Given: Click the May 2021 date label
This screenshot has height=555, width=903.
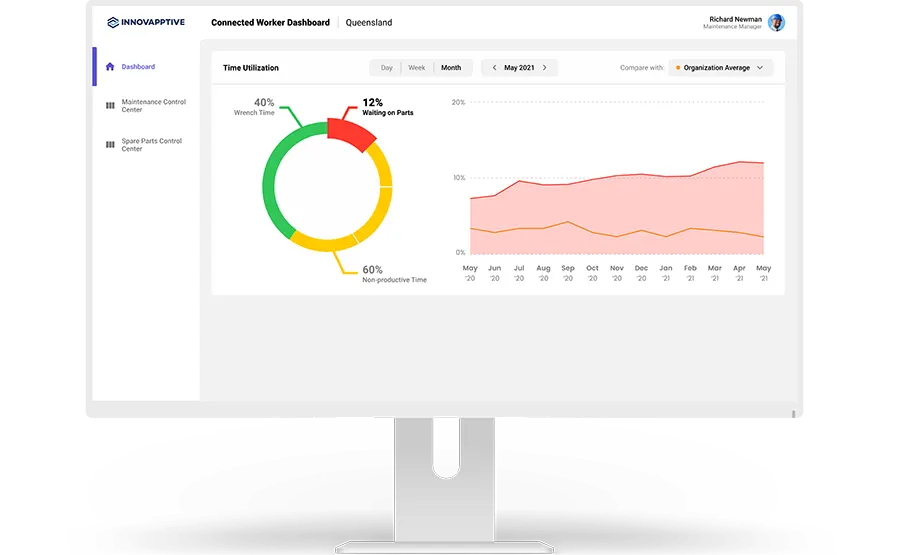Looking at the screenshot, I should tap(519, 68).
